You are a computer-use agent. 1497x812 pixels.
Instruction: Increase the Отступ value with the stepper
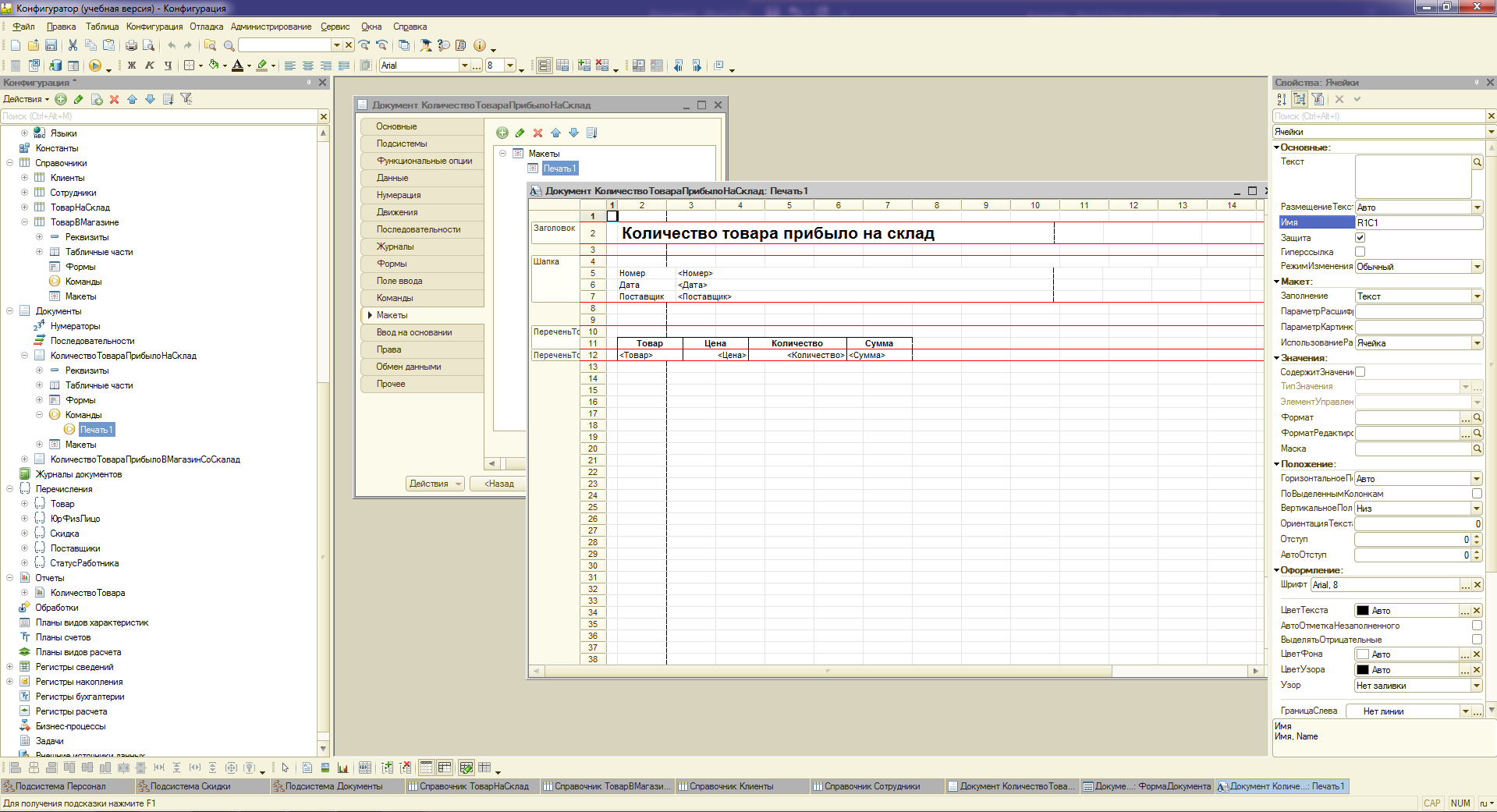[1477, 536]
